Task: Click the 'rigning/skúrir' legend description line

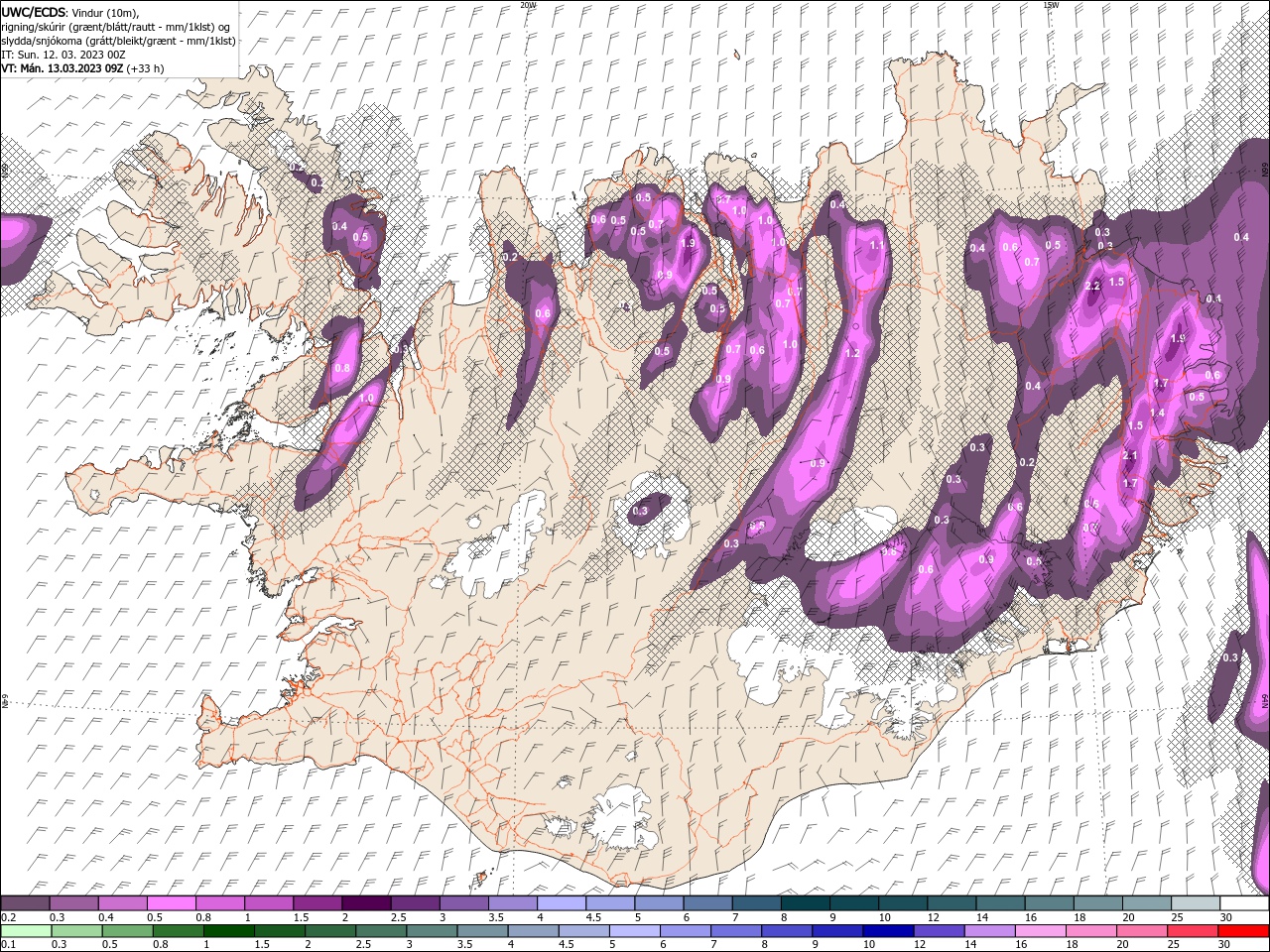Action: coord(116,27)
